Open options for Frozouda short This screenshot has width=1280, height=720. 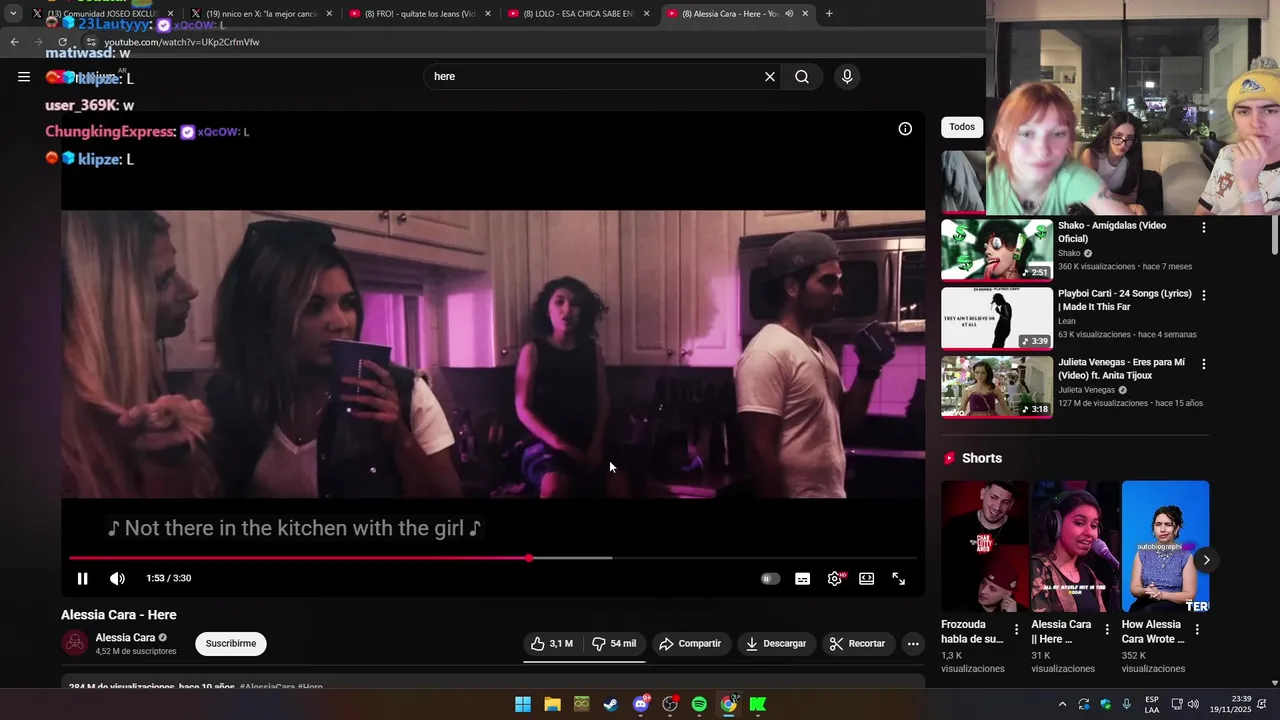tap(1017, 629)
